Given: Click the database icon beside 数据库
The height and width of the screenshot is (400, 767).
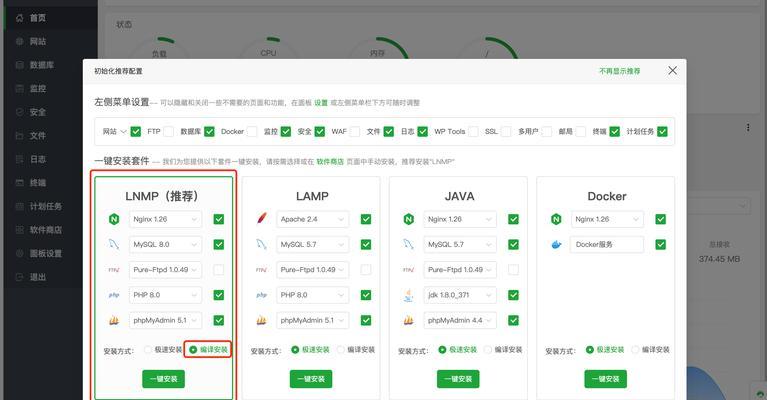Looking at the screenshot, I should click(20, 65).
